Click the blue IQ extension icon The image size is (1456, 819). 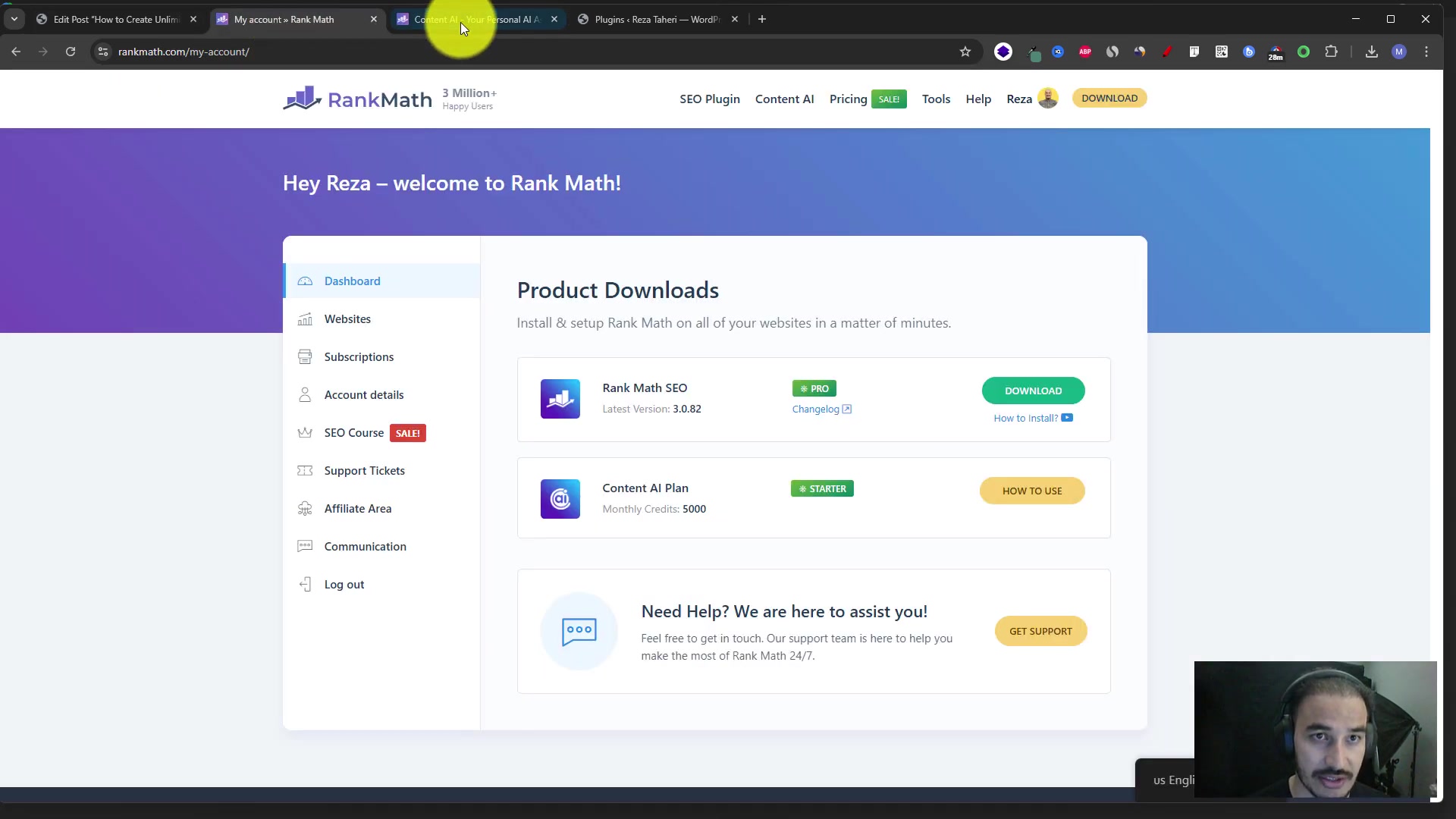pyautogui.click(x=1058, y=52)
